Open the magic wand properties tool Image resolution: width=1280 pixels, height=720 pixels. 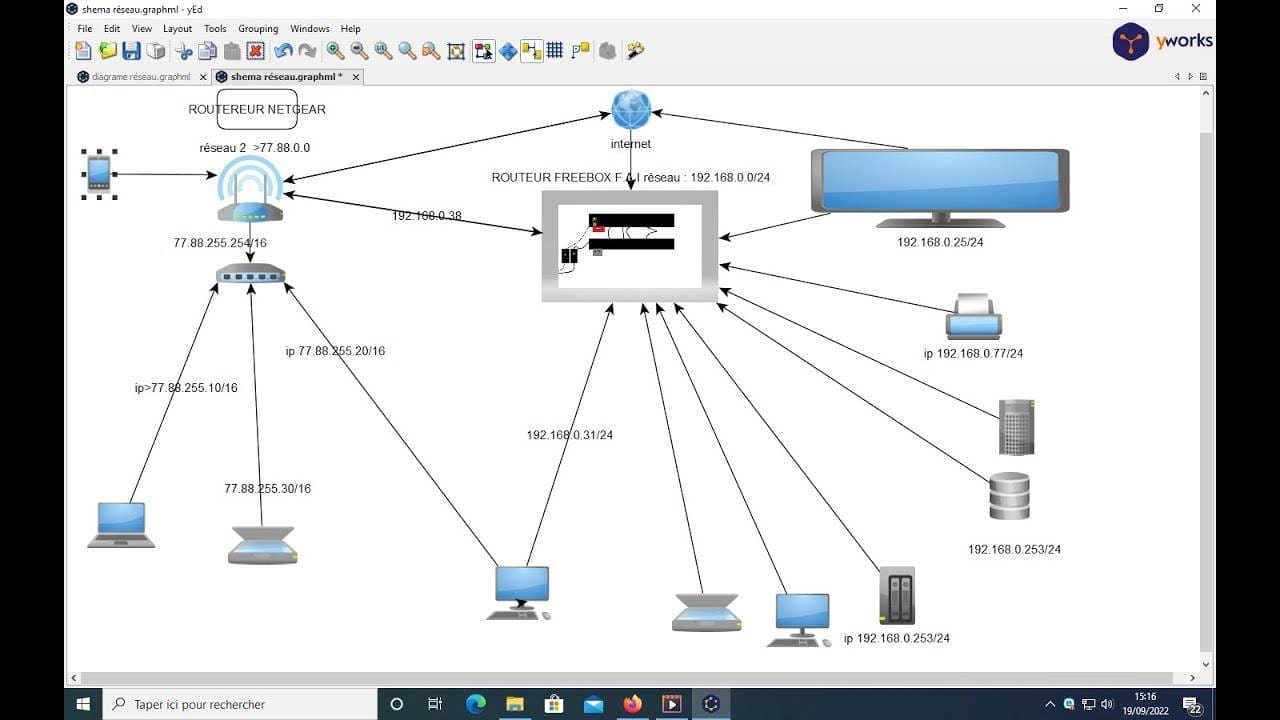(x=635, y=51)
